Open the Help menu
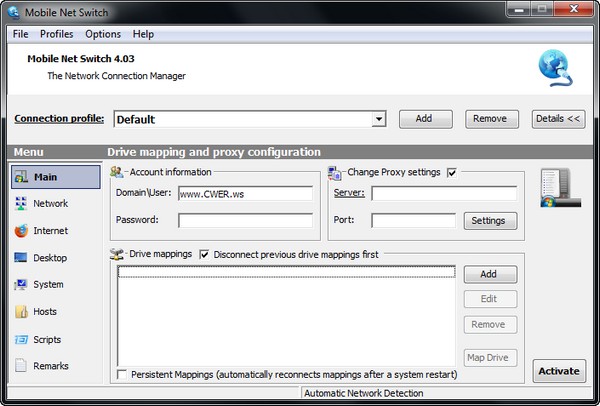Image resolution: width=600 pixels, height=406 pixels. point(143,34)
